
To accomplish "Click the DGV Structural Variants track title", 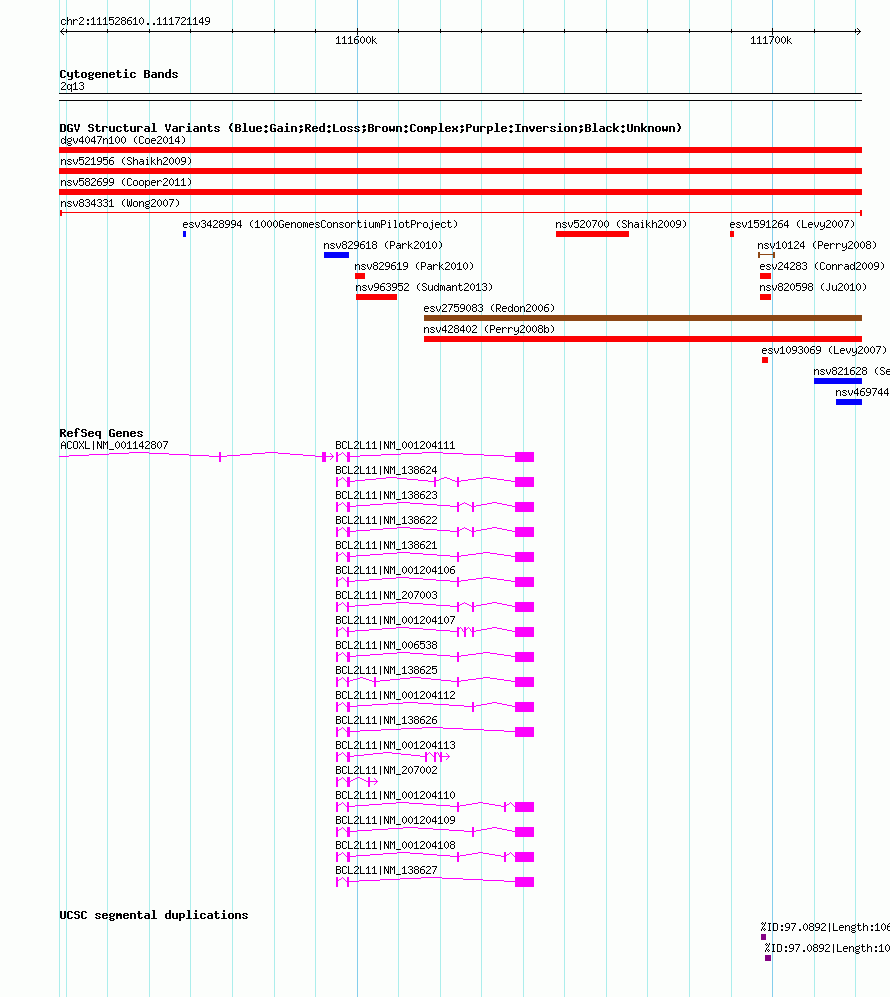I will (x=371, y=128).
